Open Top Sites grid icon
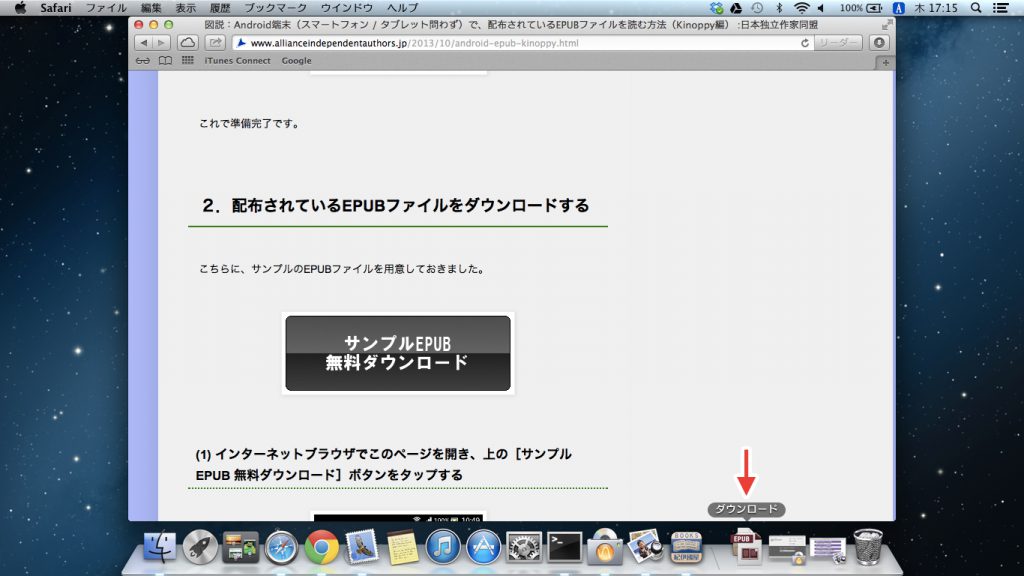1024x576 pixels. pyautogui.click(x=187, y=61)
